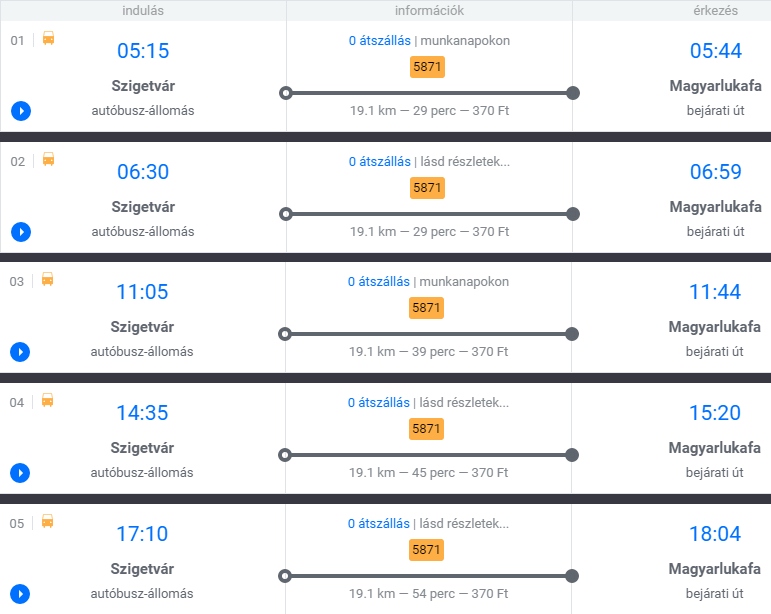Expand details arrow for the 06:30 departure
Image resolution: width=771 pixels, height=614 pixels.
click(21, 232)
